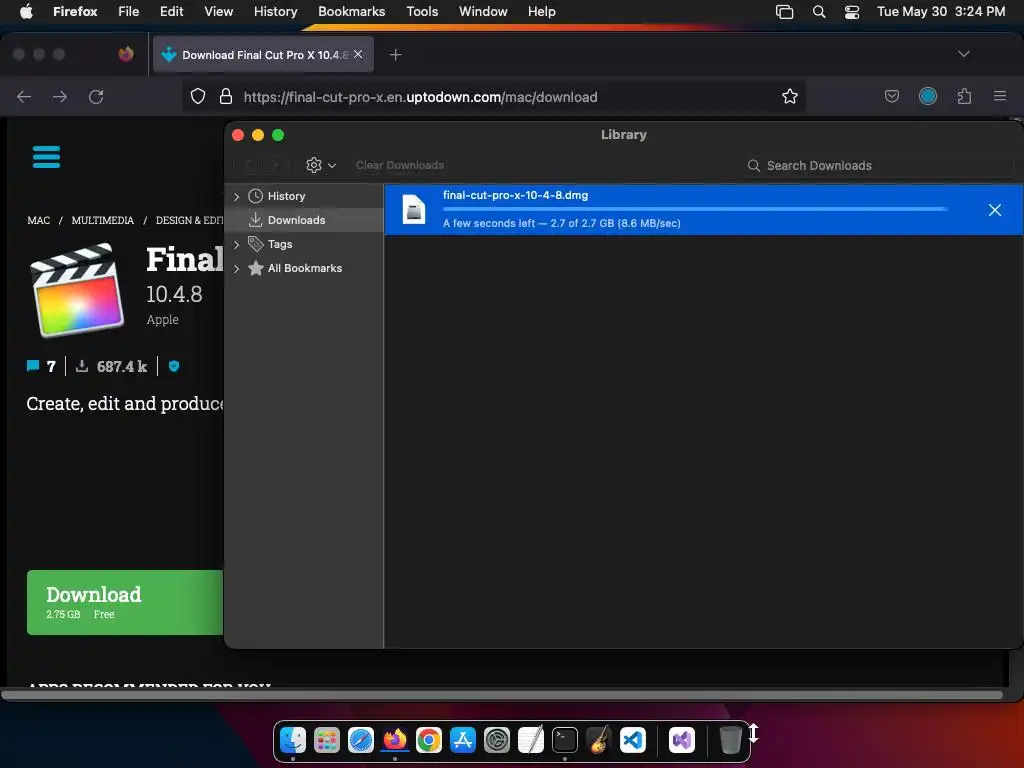1024x768 pixels.
Task: Open GarageBand from the Dock
Action: pos(598,740)
